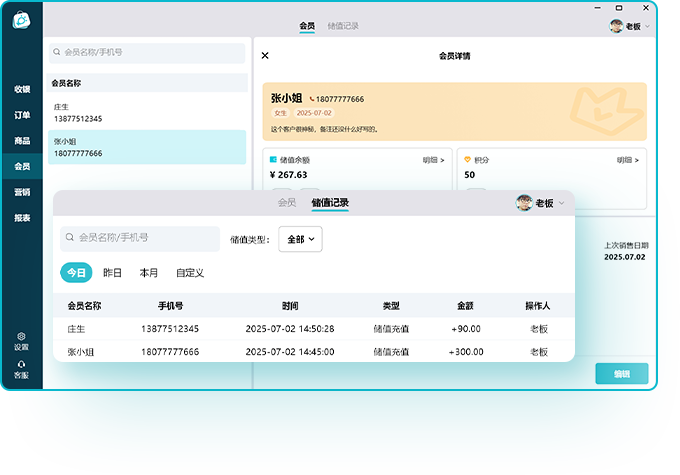The width and height of the screenshot is (680, 475).
Task: Select member 庄生 13877512345 in member list
Action: pos(147,113)
